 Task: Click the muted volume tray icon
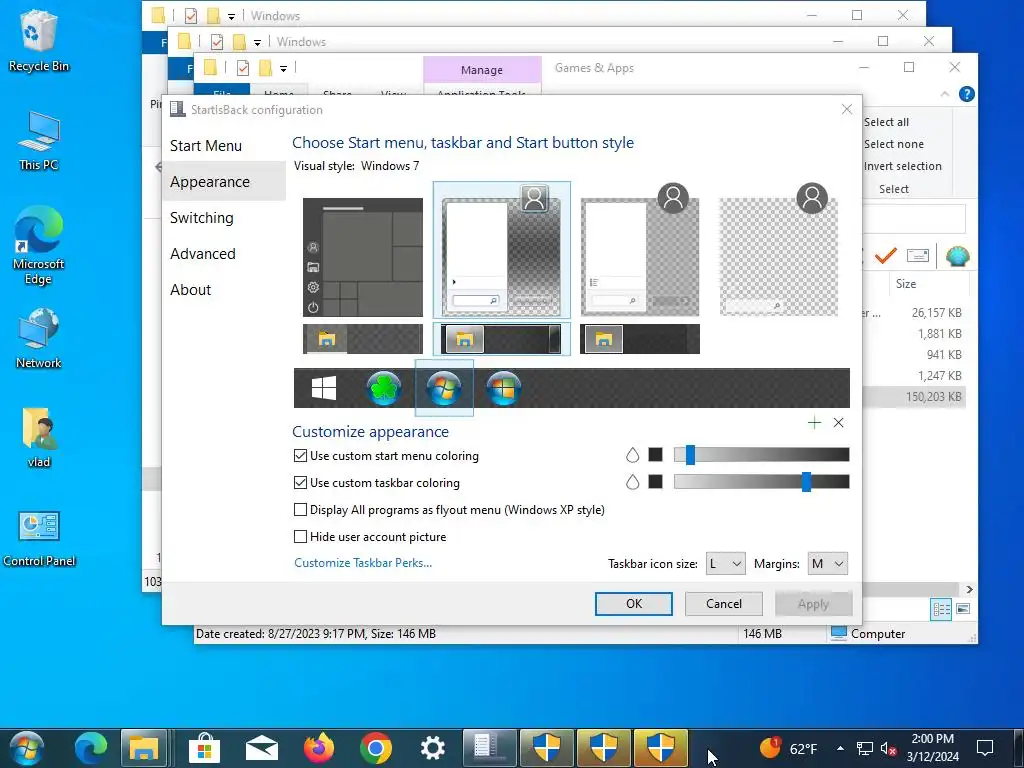click(x=888, y=748)
